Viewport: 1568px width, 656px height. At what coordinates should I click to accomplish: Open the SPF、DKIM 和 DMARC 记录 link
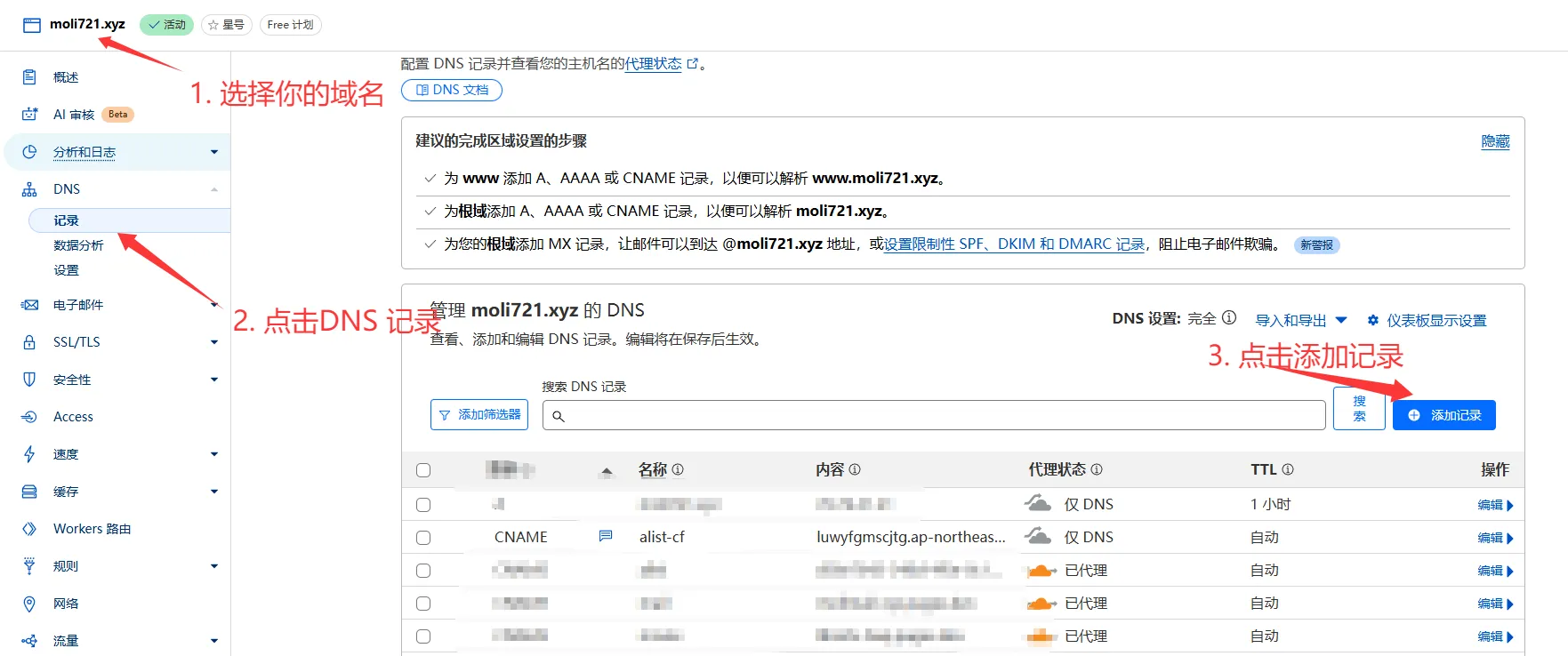[x=1014, y=244]
